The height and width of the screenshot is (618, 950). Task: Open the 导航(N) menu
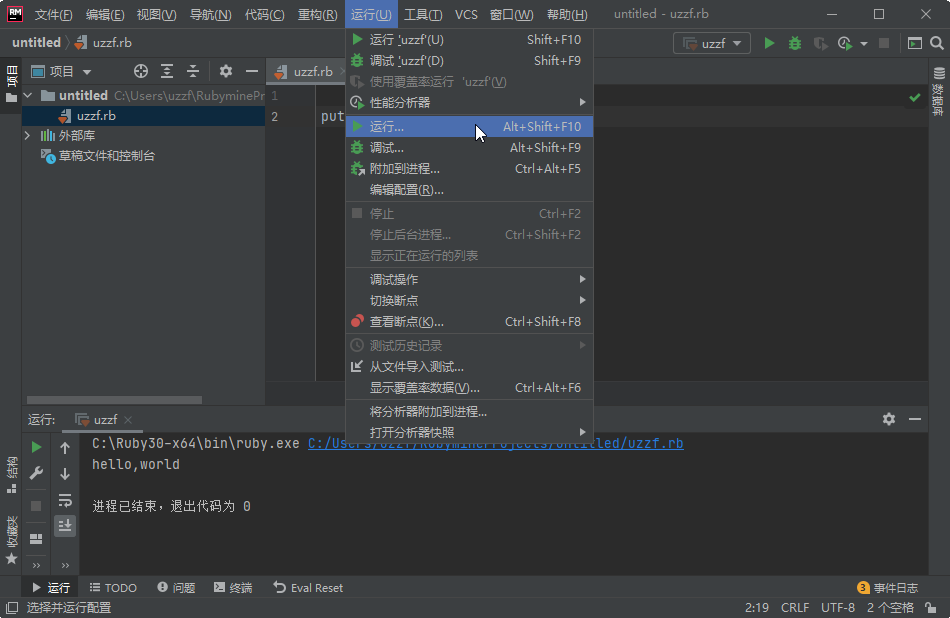[x=210, y=14]
